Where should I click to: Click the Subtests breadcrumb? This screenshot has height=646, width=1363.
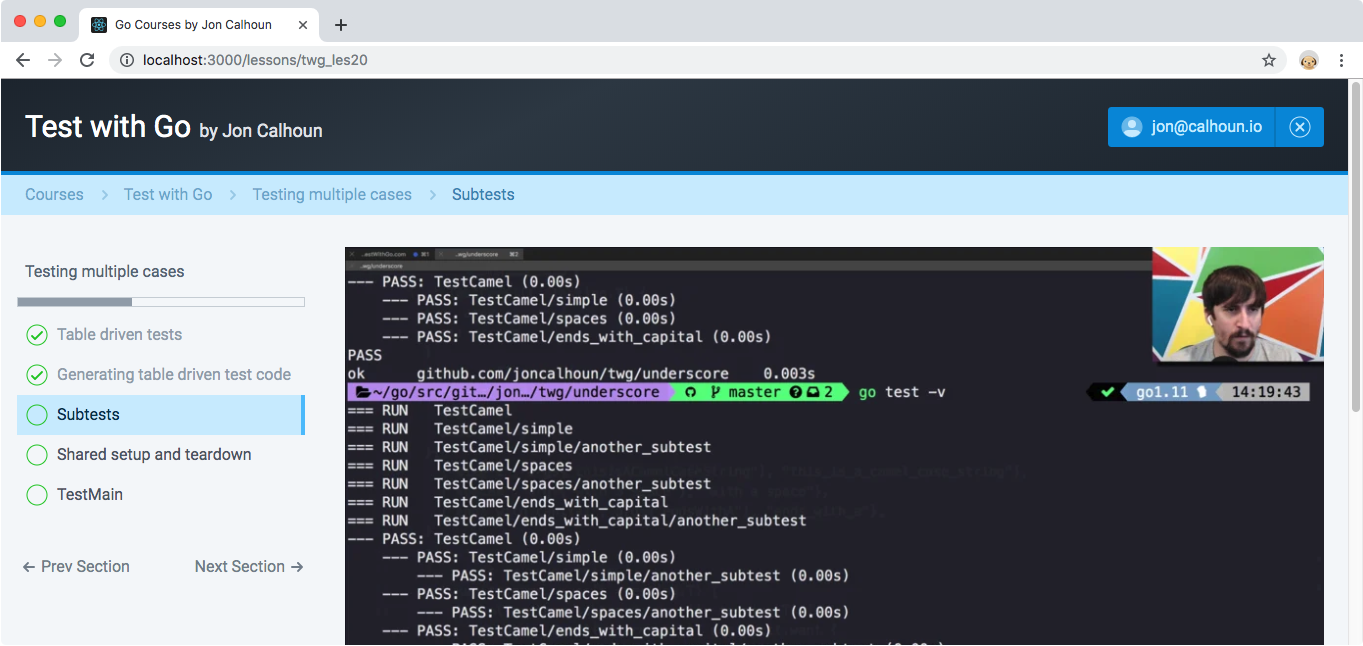pos(483,195)
